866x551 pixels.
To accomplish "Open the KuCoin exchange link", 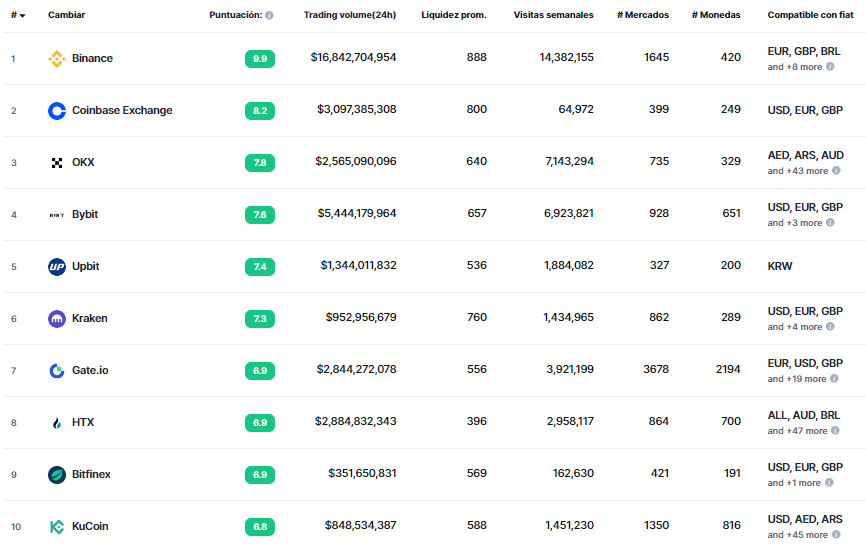I will tap(90, 526).
